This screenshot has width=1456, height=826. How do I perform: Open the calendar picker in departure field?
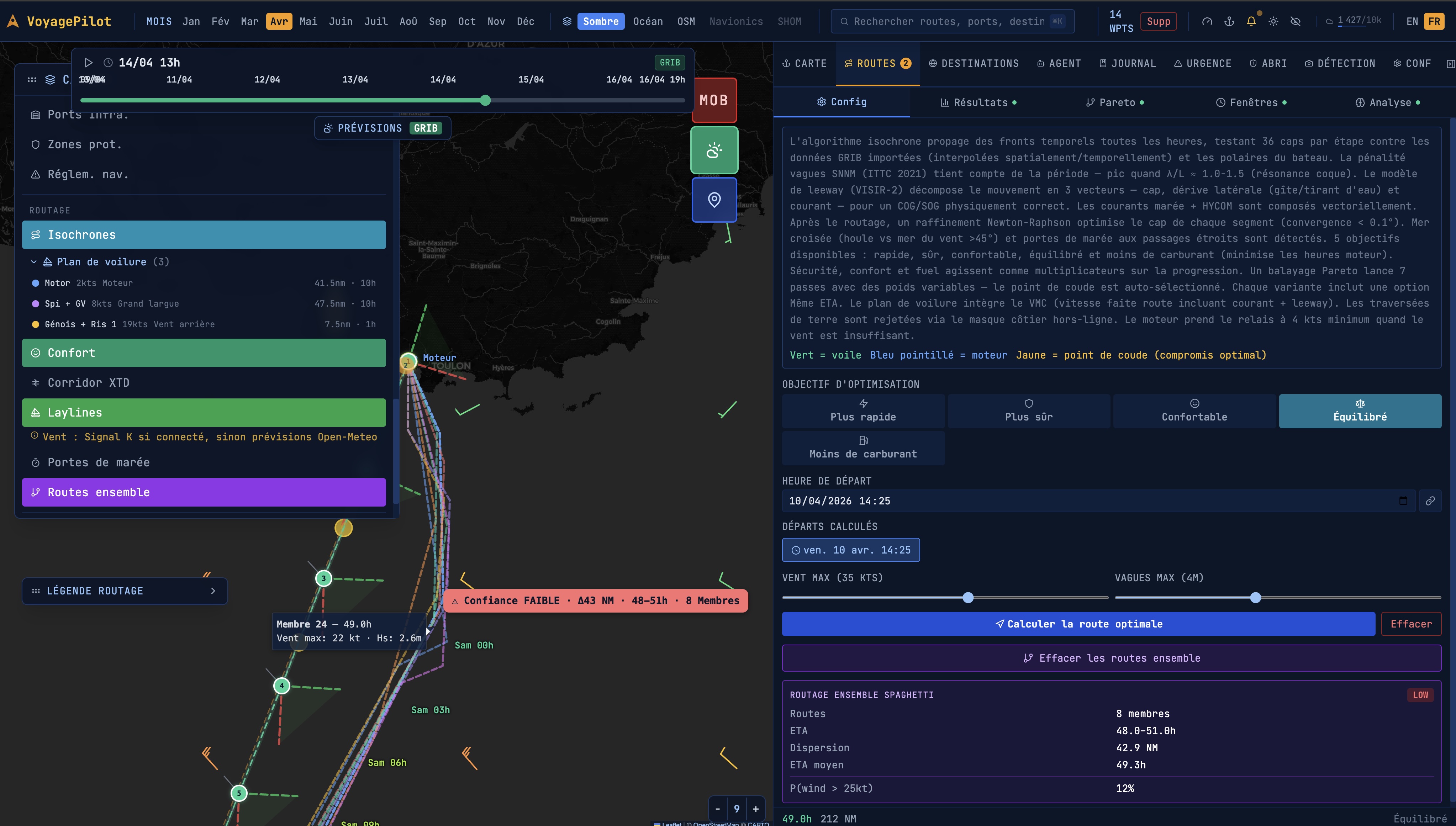pyautogui.click(x=1403, y=501)
